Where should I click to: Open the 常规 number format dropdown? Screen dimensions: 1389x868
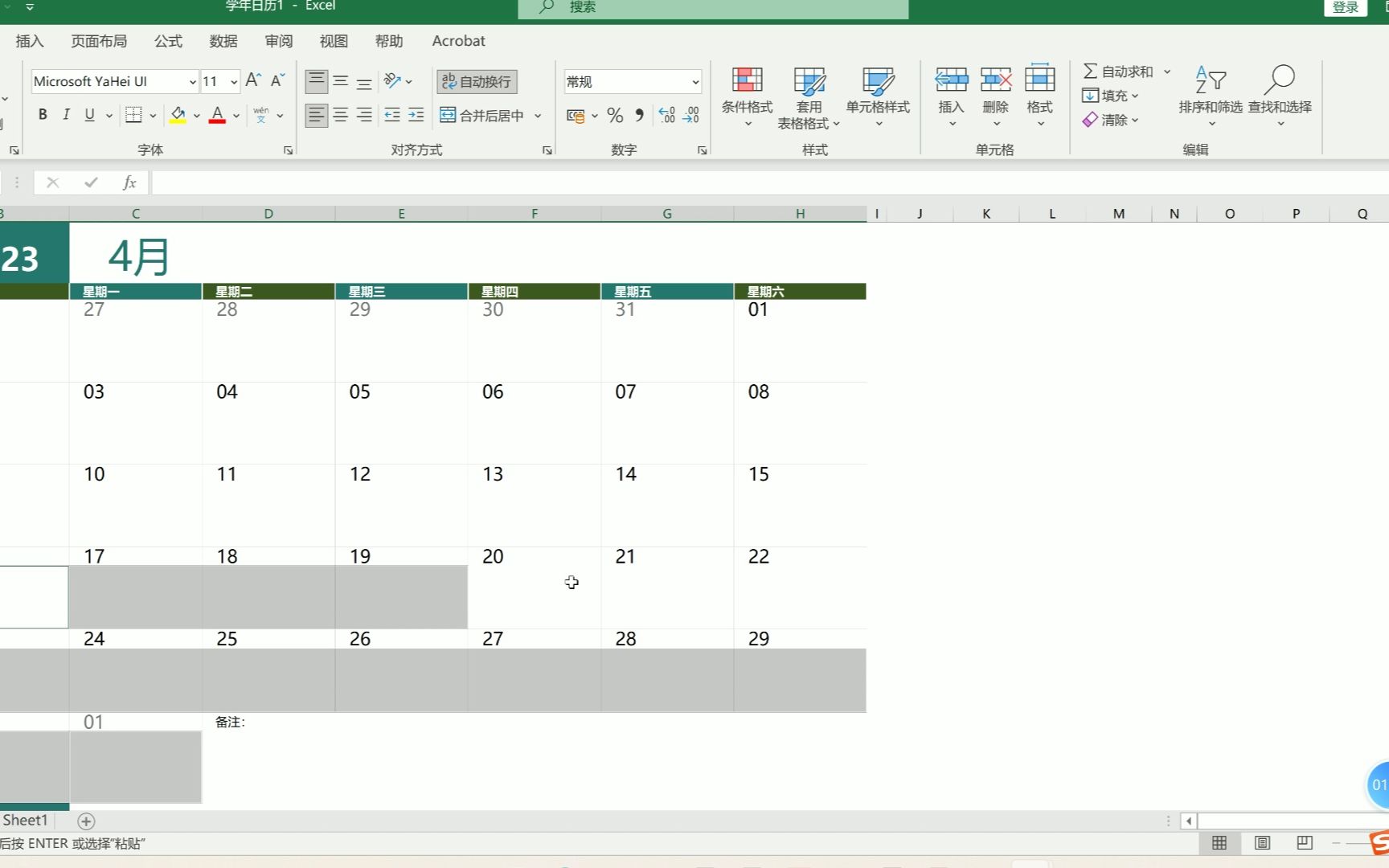pos(695,82)
